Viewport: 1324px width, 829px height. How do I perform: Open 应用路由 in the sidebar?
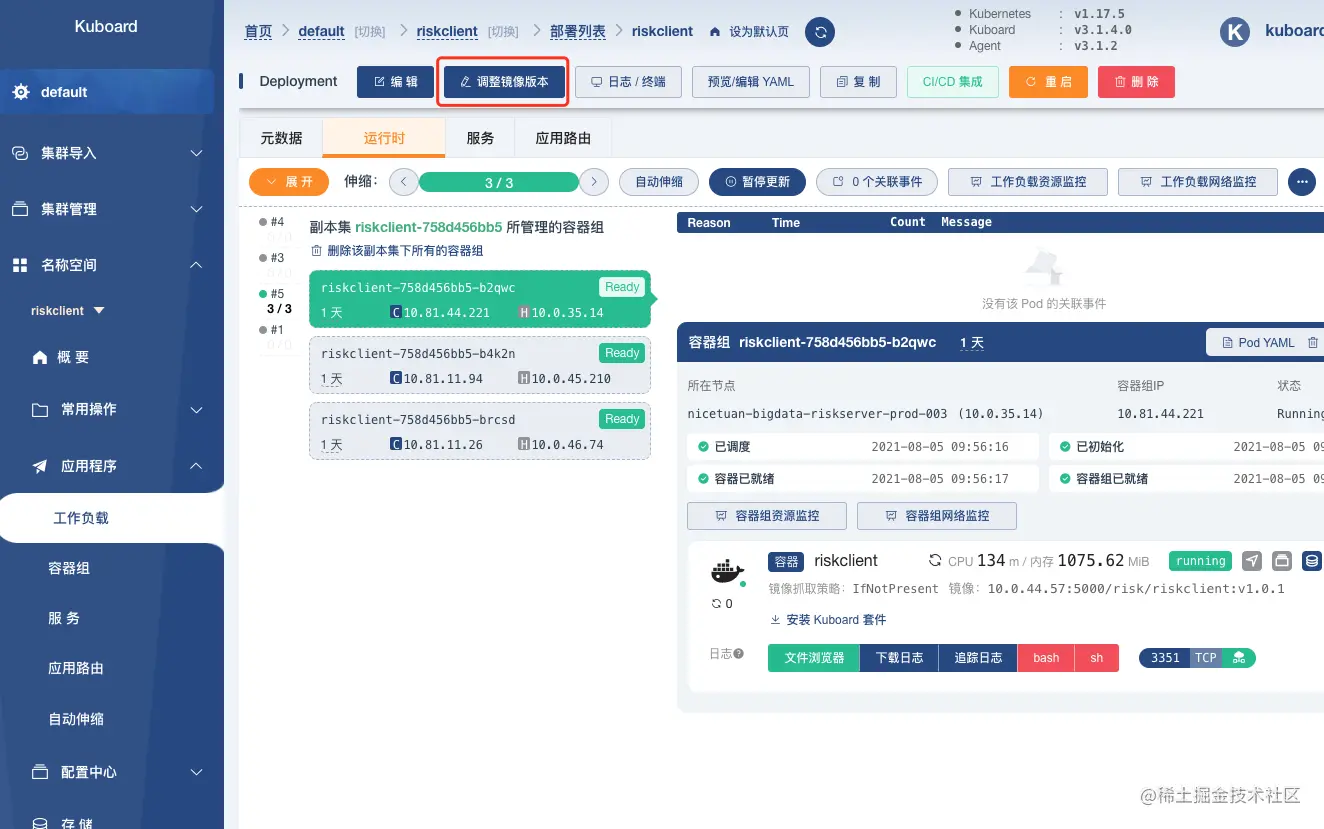pos(76,668)
